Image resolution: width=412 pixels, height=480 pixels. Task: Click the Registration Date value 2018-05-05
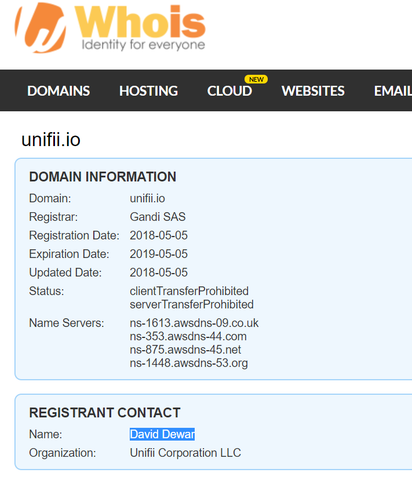(x=159, y=235)
